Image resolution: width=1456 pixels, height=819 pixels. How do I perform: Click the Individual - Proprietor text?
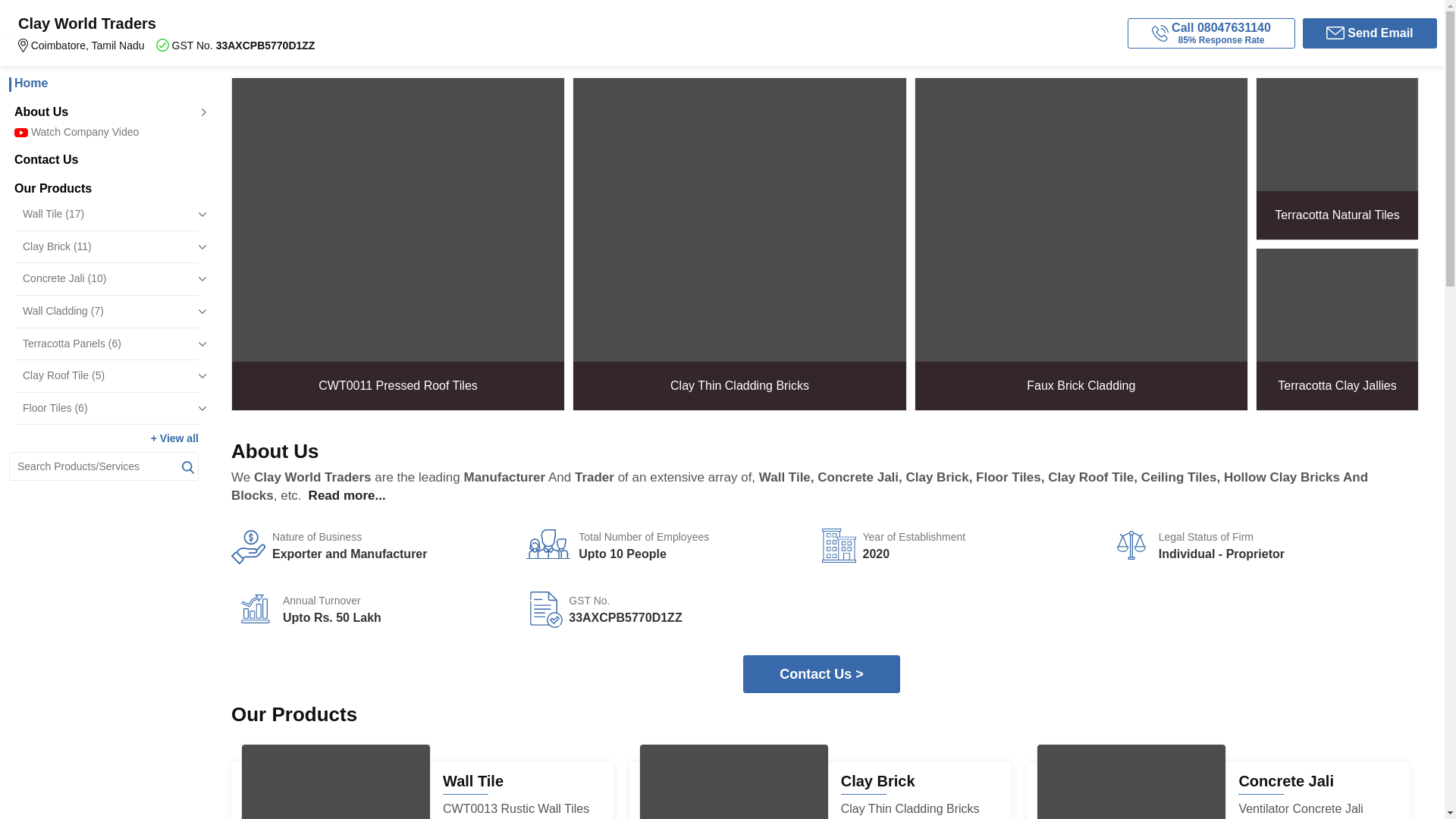1222,554
